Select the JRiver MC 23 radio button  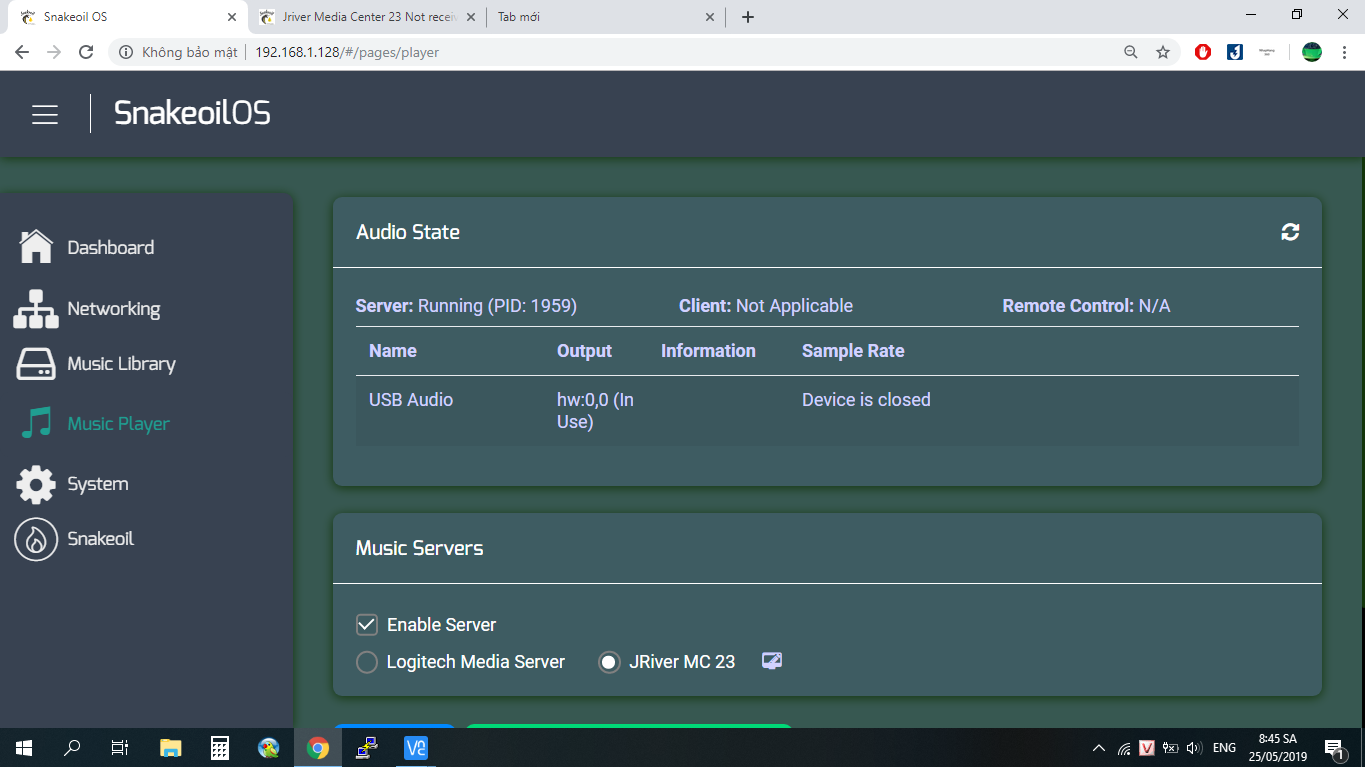609,662
